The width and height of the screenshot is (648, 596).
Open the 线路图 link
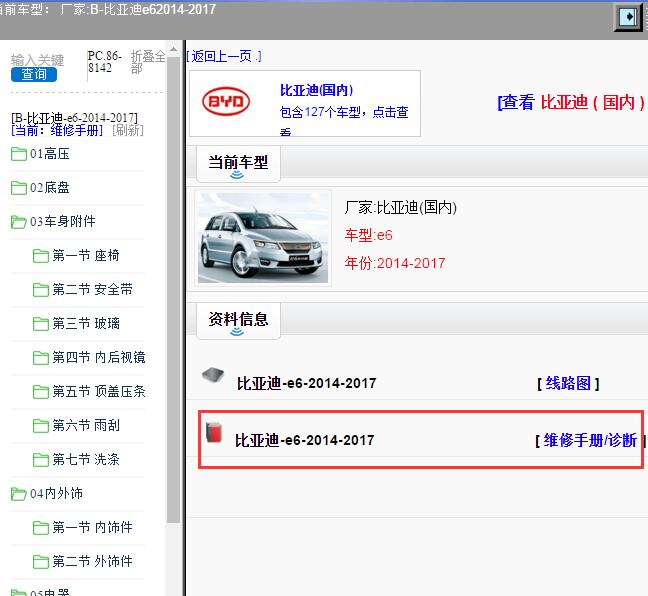coord(568,384)
